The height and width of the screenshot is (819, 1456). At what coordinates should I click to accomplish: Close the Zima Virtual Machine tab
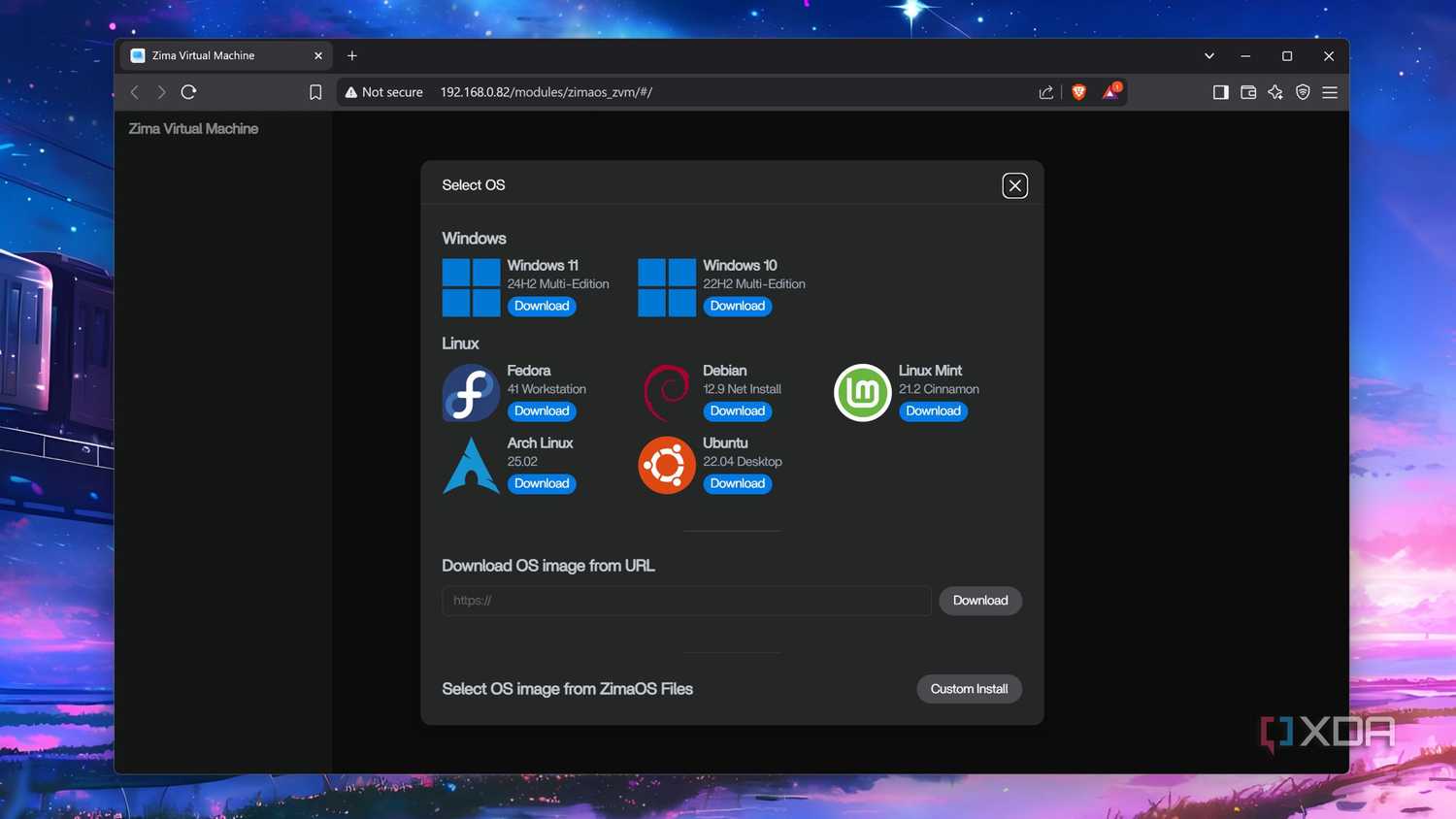(318, 56)
